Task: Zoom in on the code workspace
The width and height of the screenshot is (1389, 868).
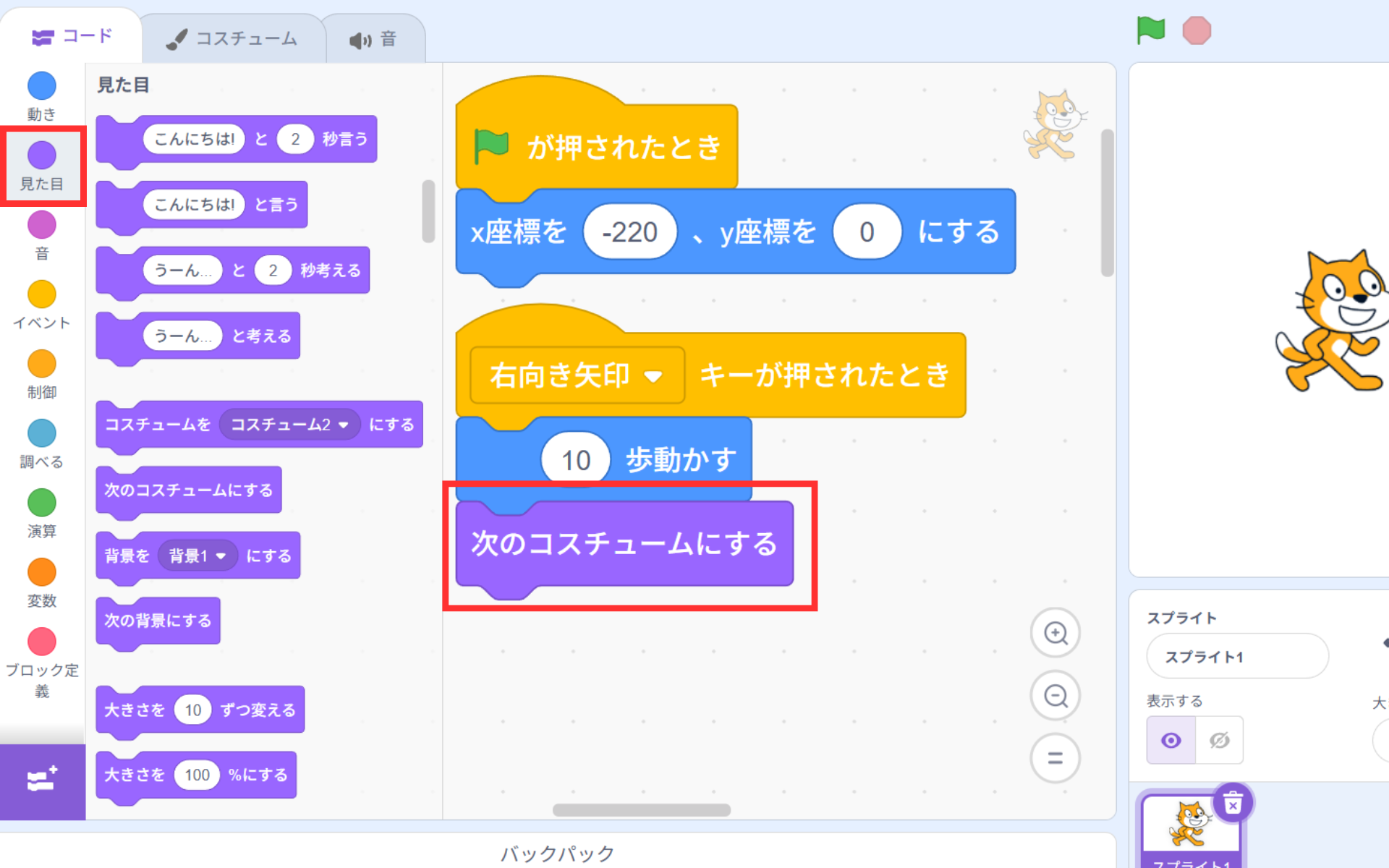Action: (1055, 633)
